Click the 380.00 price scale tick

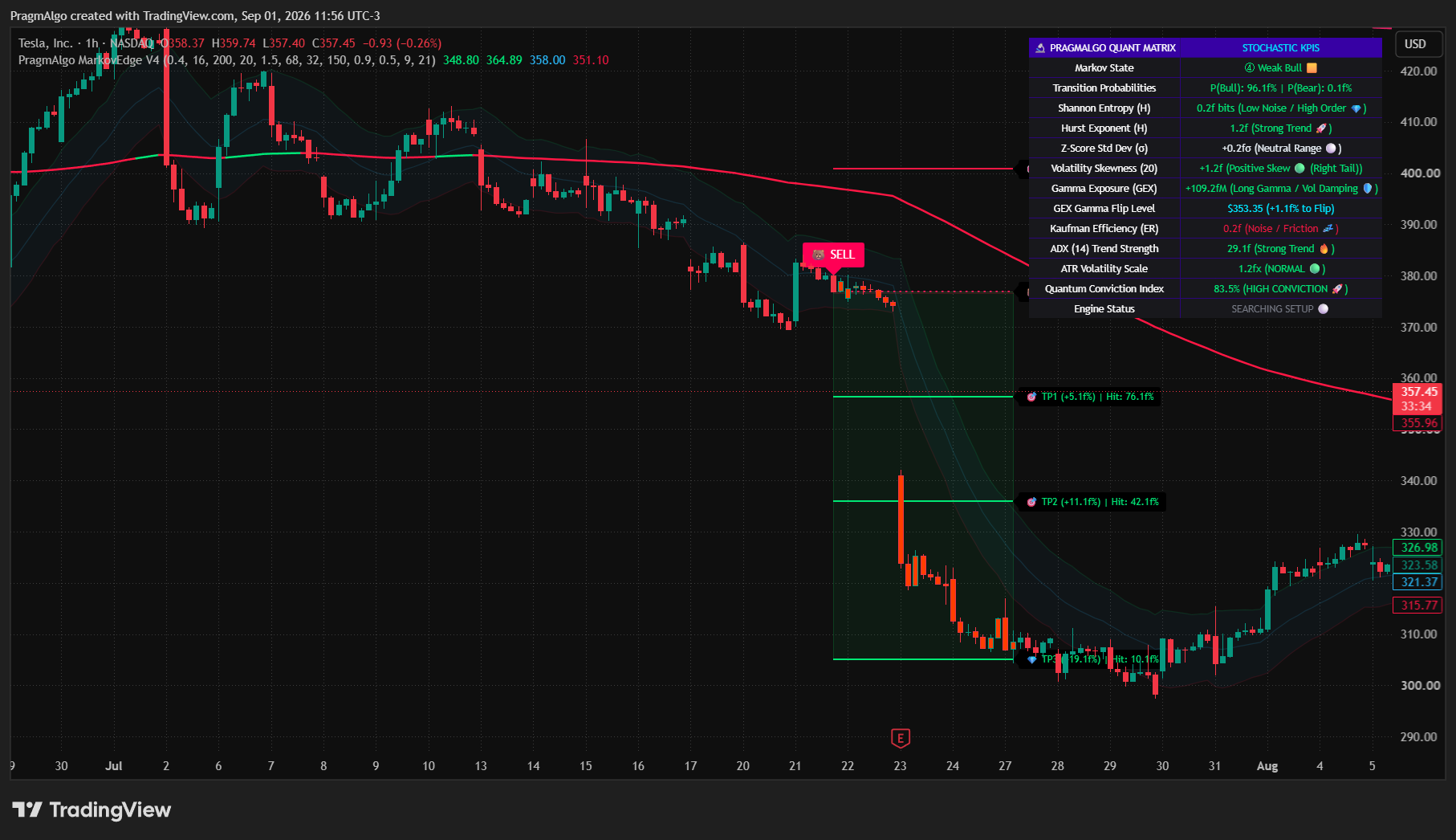click(1419, 275)
